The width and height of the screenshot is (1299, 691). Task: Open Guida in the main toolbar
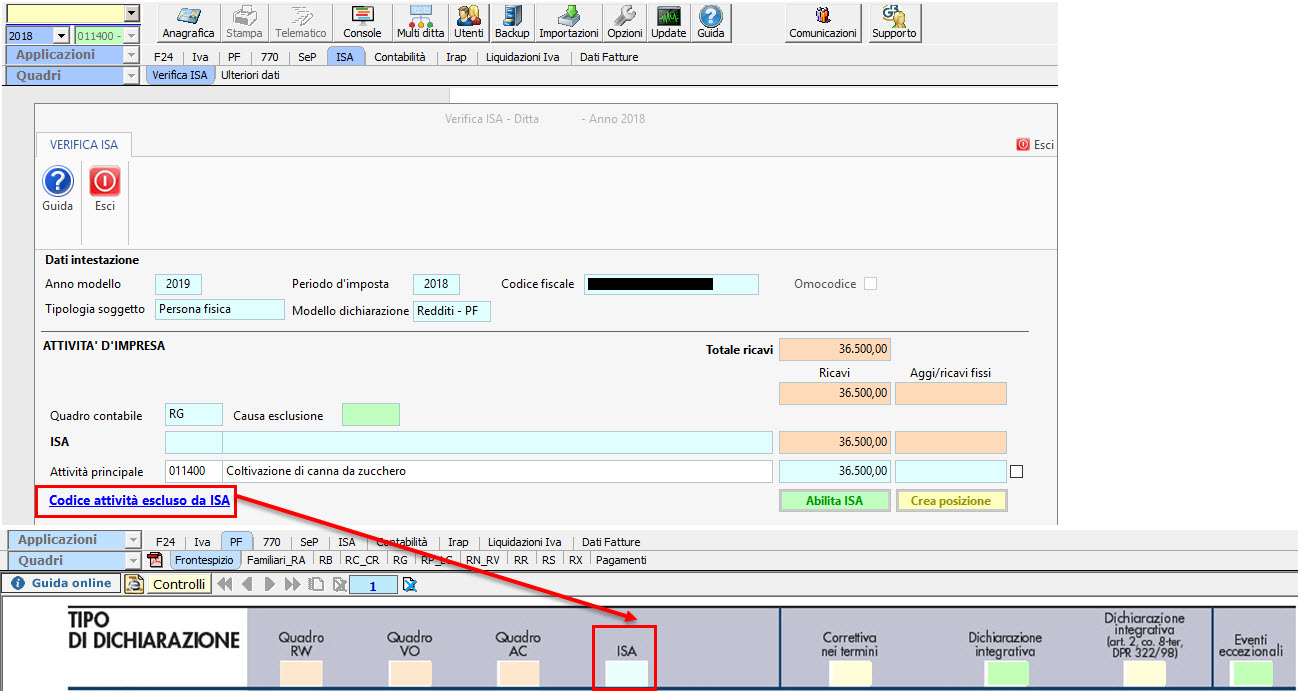710,23
